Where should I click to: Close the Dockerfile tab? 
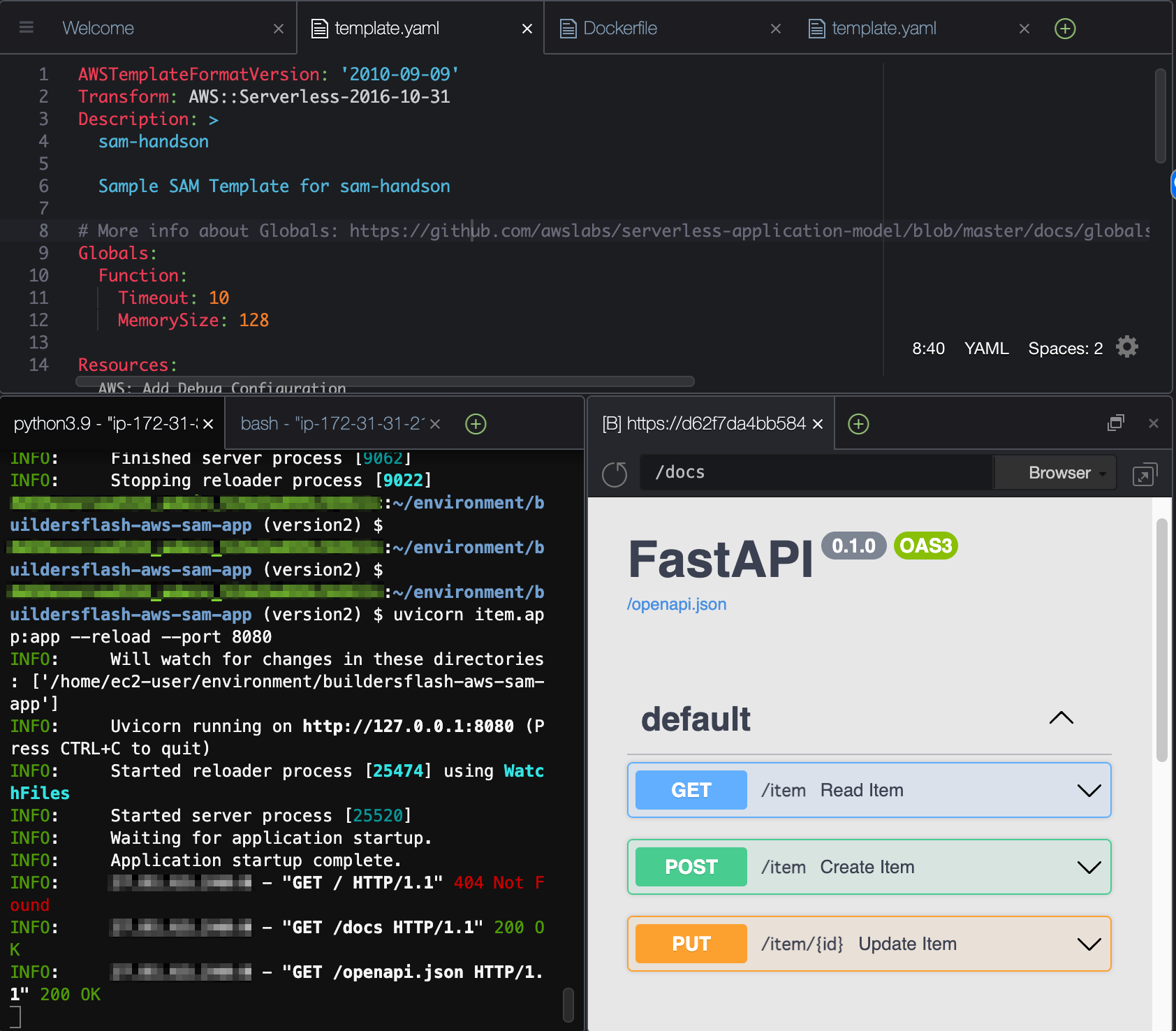[x=776, y=29]
